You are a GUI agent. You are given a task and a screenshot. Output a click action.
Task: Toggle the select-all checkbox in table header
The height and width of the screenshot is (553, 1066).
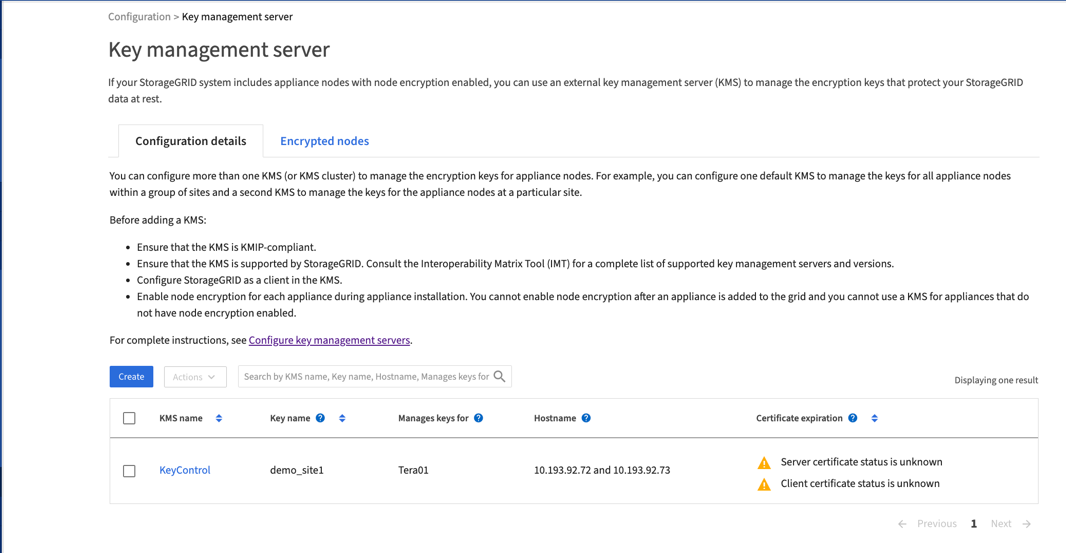(129, 418)
